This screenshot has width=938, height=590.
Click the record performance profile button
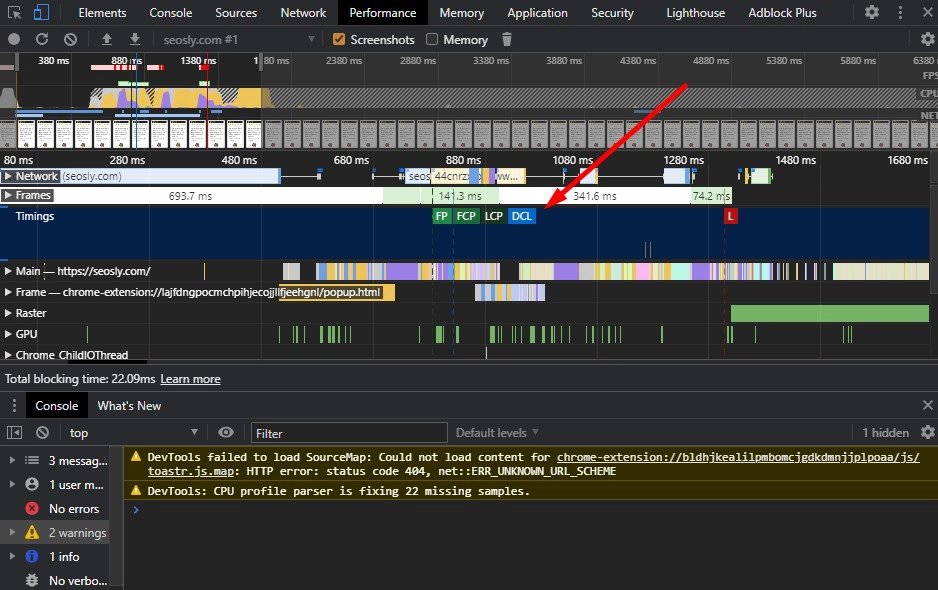click(x=14, y=39)
